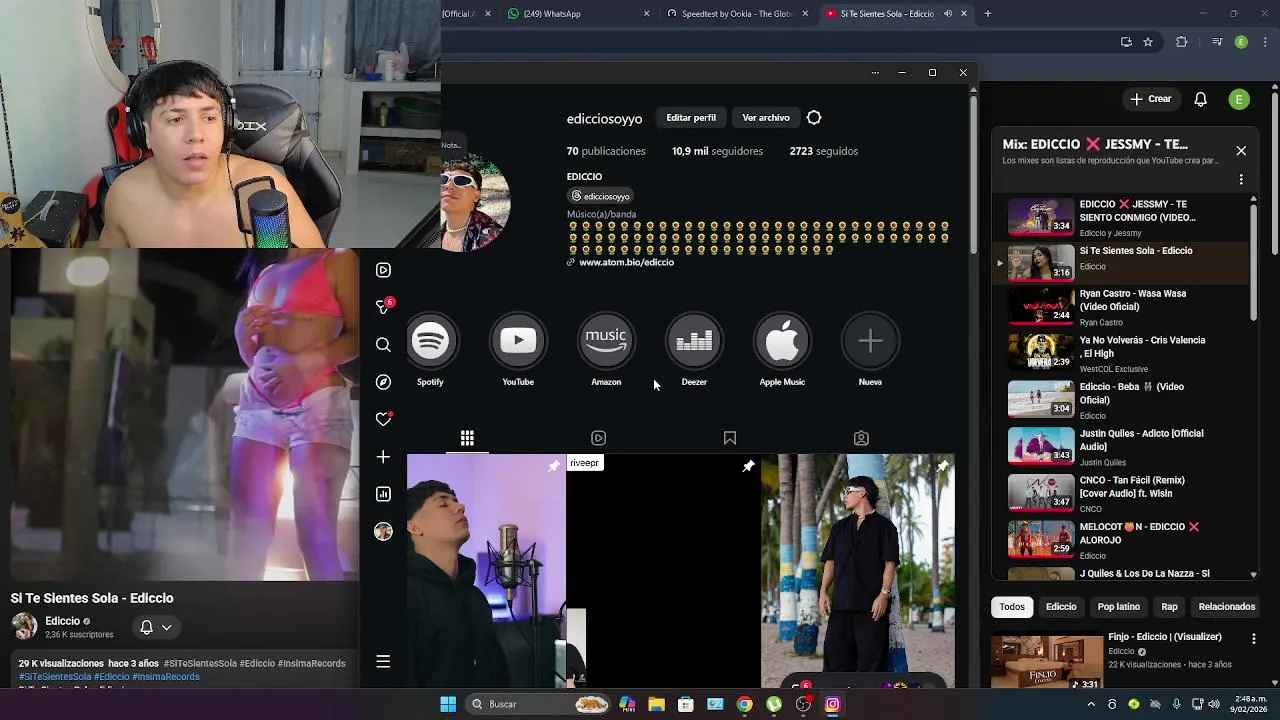View the 10,9 mil seguidores list

717,151
